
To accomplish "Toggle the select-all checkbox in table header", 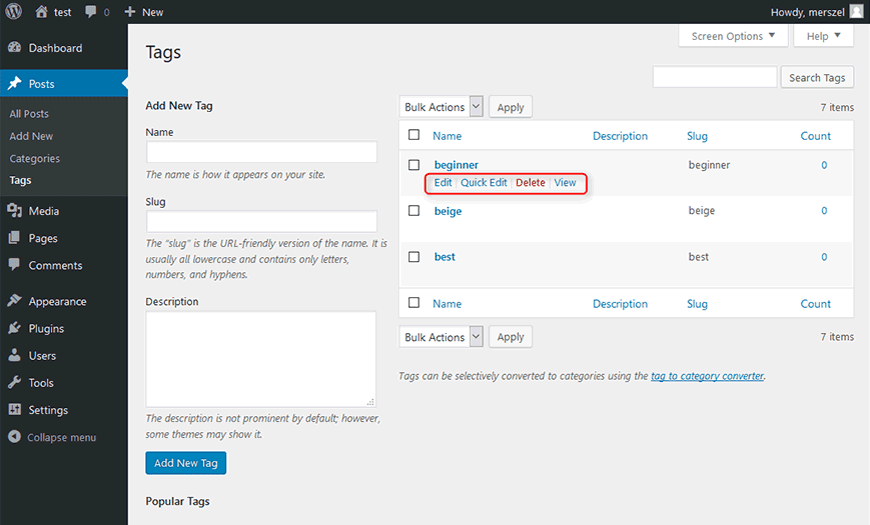I will 414,135.
